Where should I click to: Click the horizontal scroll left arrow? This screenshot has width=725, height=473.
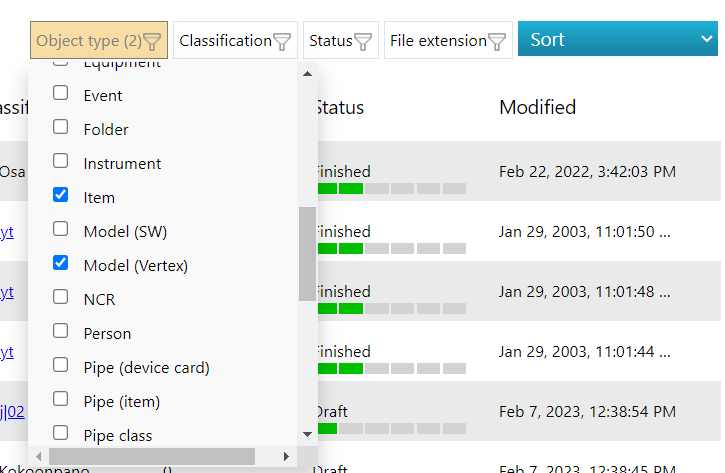tap(37, 456)
